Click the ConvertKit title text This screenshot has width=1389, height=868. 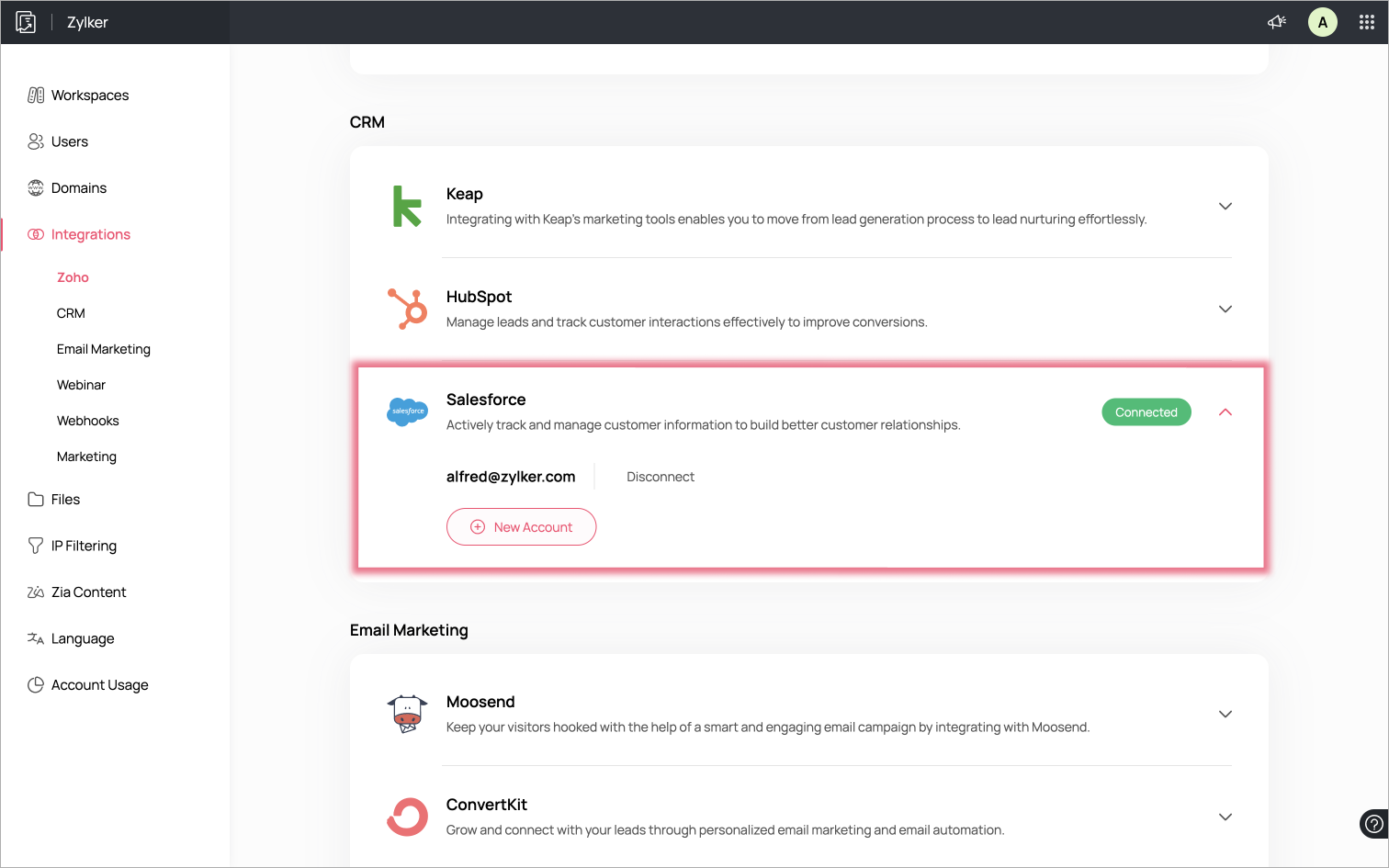click(487, 805)
